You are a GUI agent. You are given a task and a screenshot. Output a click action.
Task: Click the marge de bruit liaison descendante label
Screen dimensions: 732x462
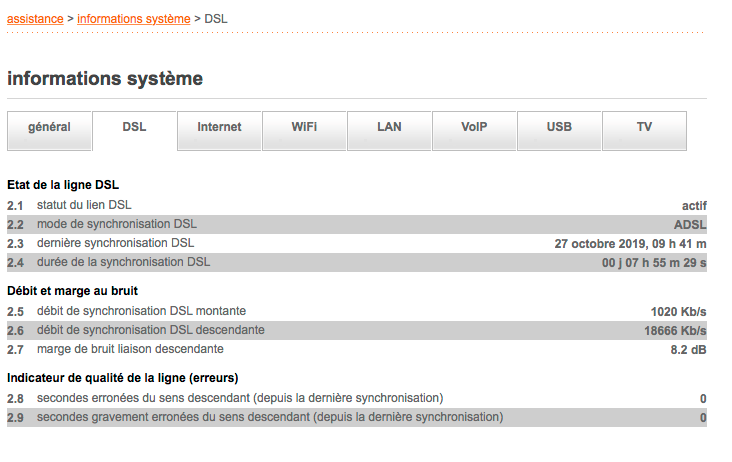(x=130, y=349)
